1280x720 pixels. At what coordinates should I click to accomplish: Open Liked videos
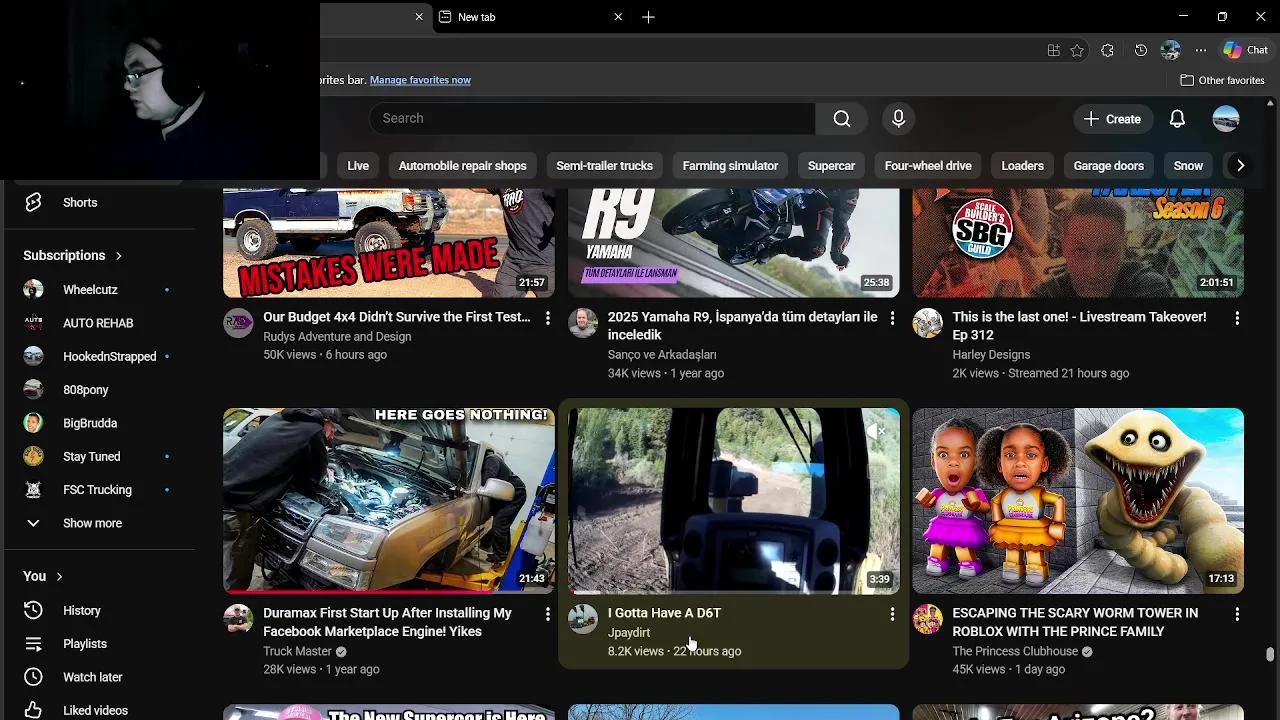(97, 710)
